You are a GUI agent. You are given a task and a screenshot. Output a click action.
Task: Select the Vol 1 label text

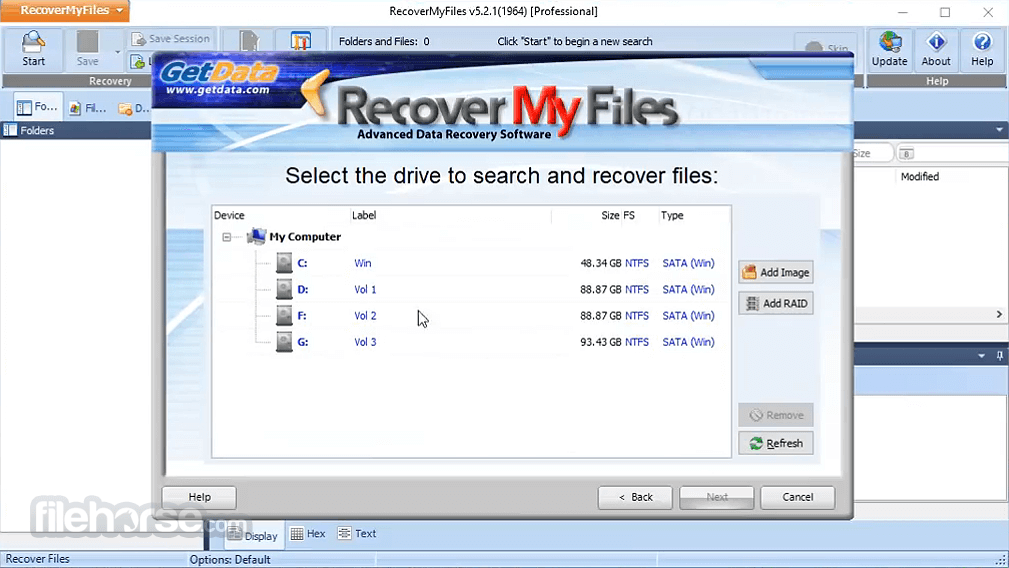[365, 289]
